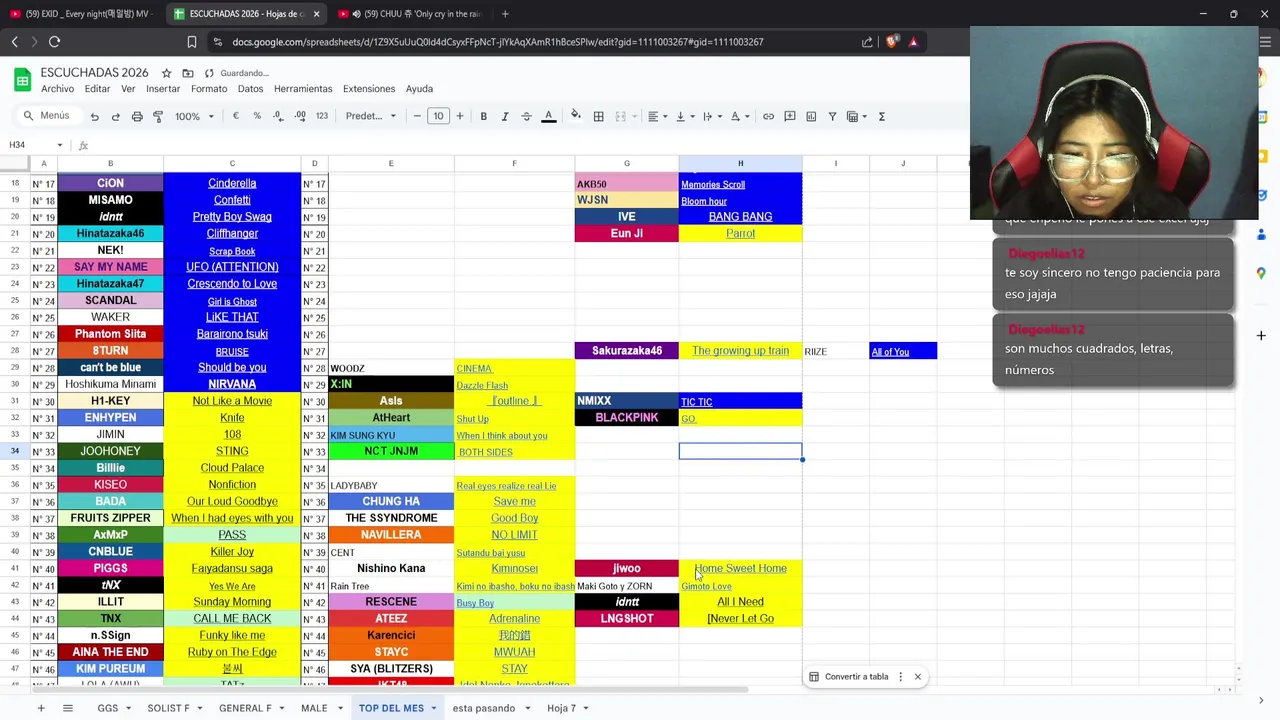Switch to the GENERAL F sheet tab
This screenshot has height=720, width=1280.
(245, 708)
